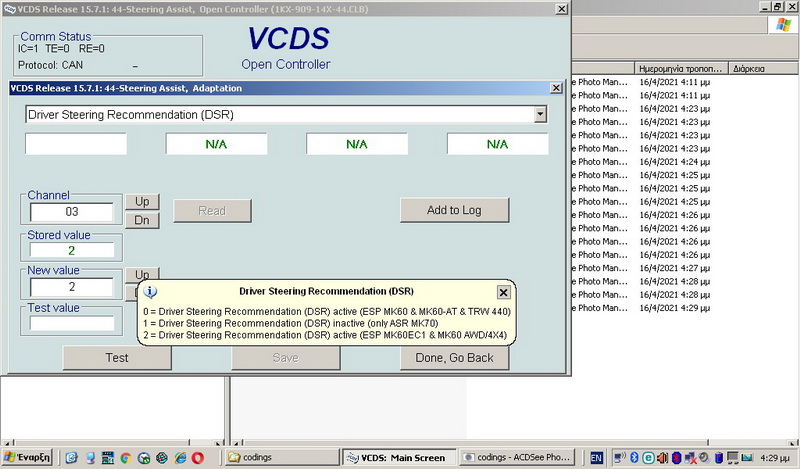800x469 pixels.
Task: Click the taskbar clock showing 4:29 μμ
Action: 774,458
